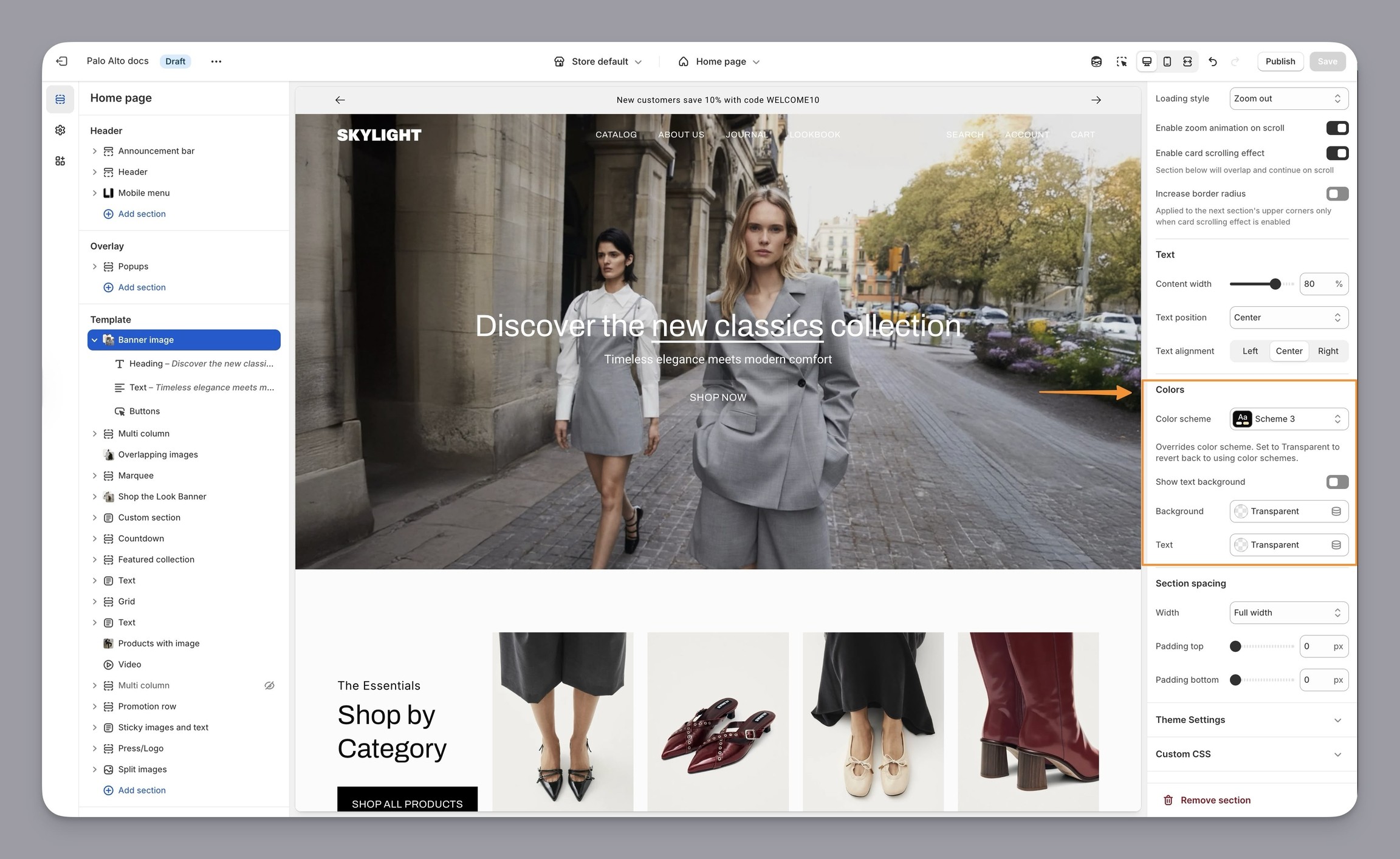This screenshot has width=1400, height=859.
Task: Select Left text alignment
Action: (1250, 351)
